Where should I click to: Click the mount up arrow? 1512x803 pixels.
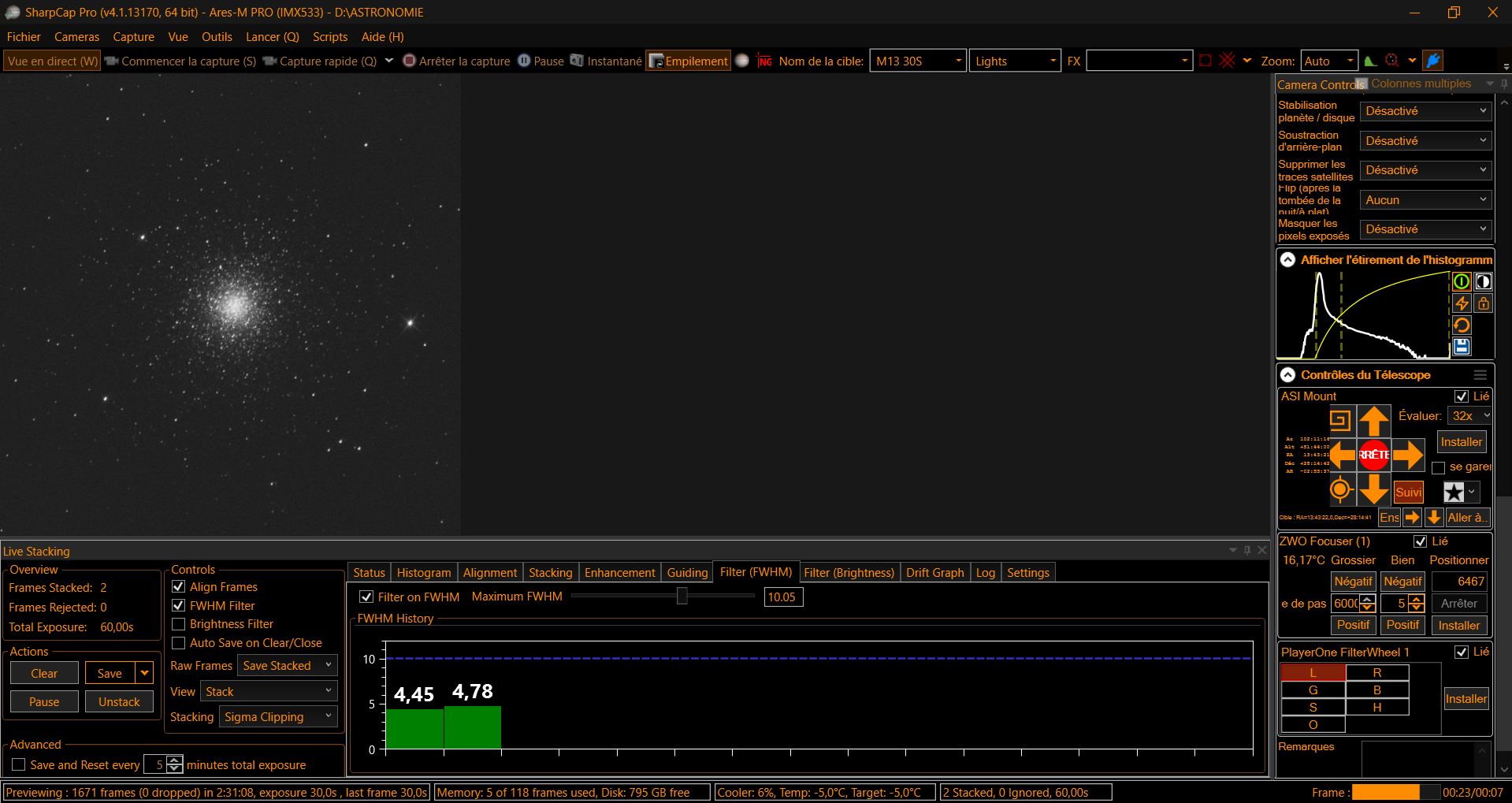click(1374, 421)
